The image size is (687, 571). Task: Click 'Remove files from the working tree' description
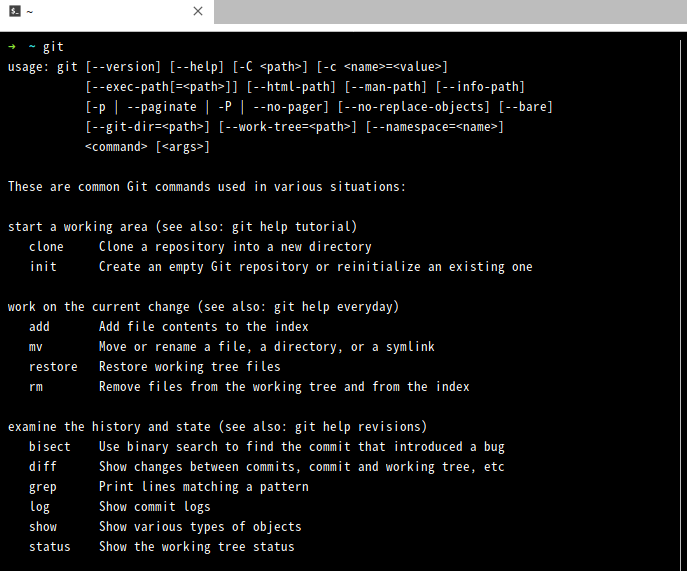tap(284, 387)
